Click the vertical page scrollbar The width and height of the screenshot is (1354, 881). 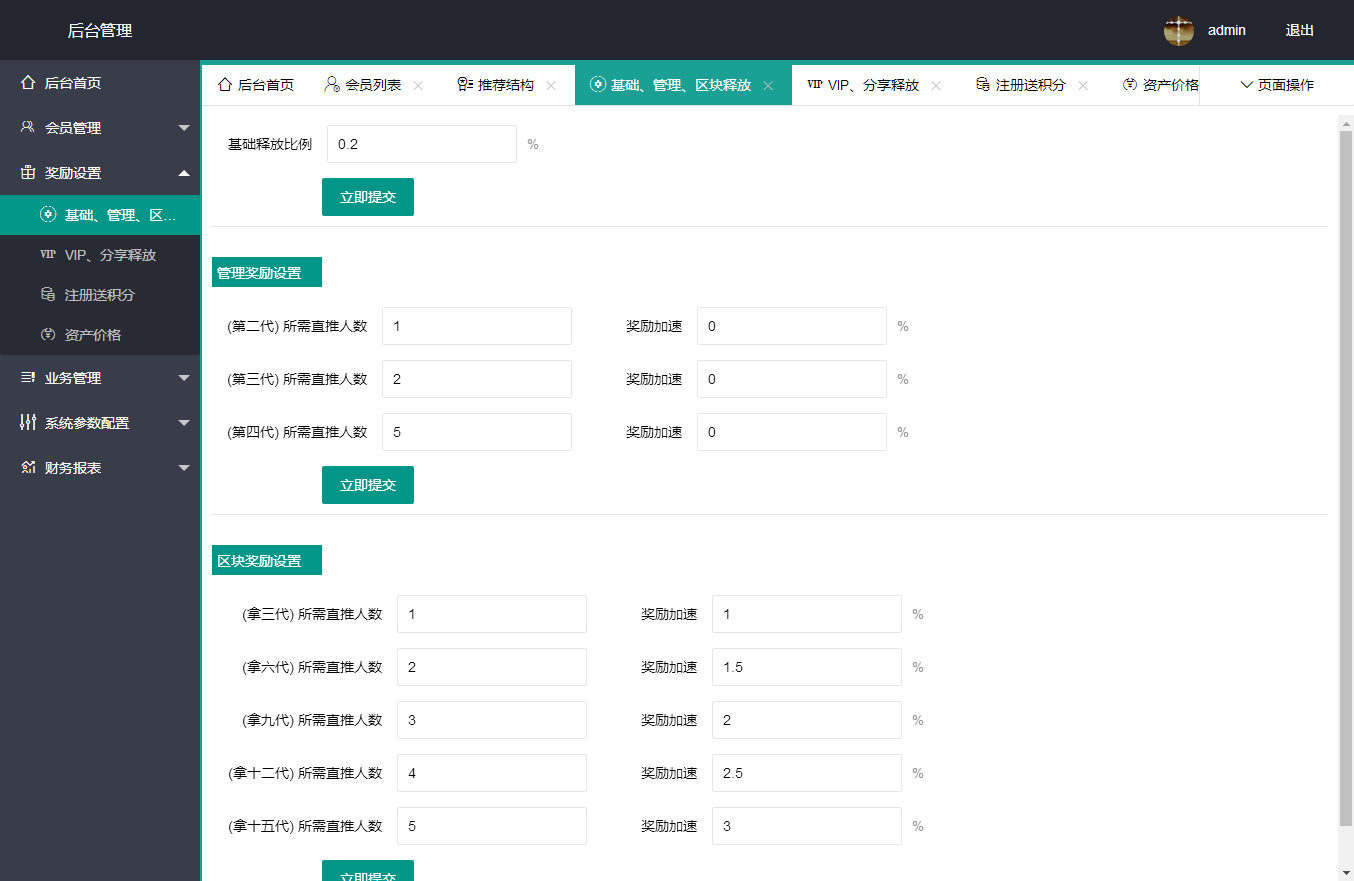[1345, 470]
